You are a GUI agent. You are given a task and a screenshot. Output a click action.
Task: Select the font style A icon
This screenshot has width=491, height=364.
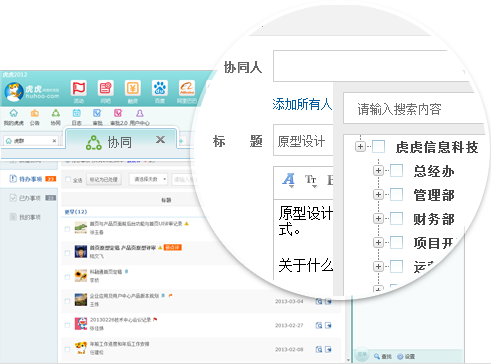(289, 180)
